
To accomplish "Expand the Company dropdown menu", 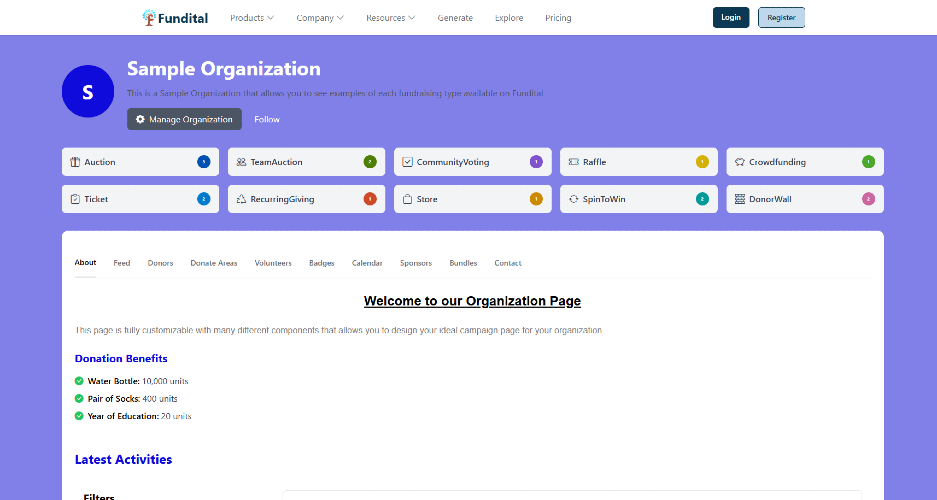I will tap(320, 18).
